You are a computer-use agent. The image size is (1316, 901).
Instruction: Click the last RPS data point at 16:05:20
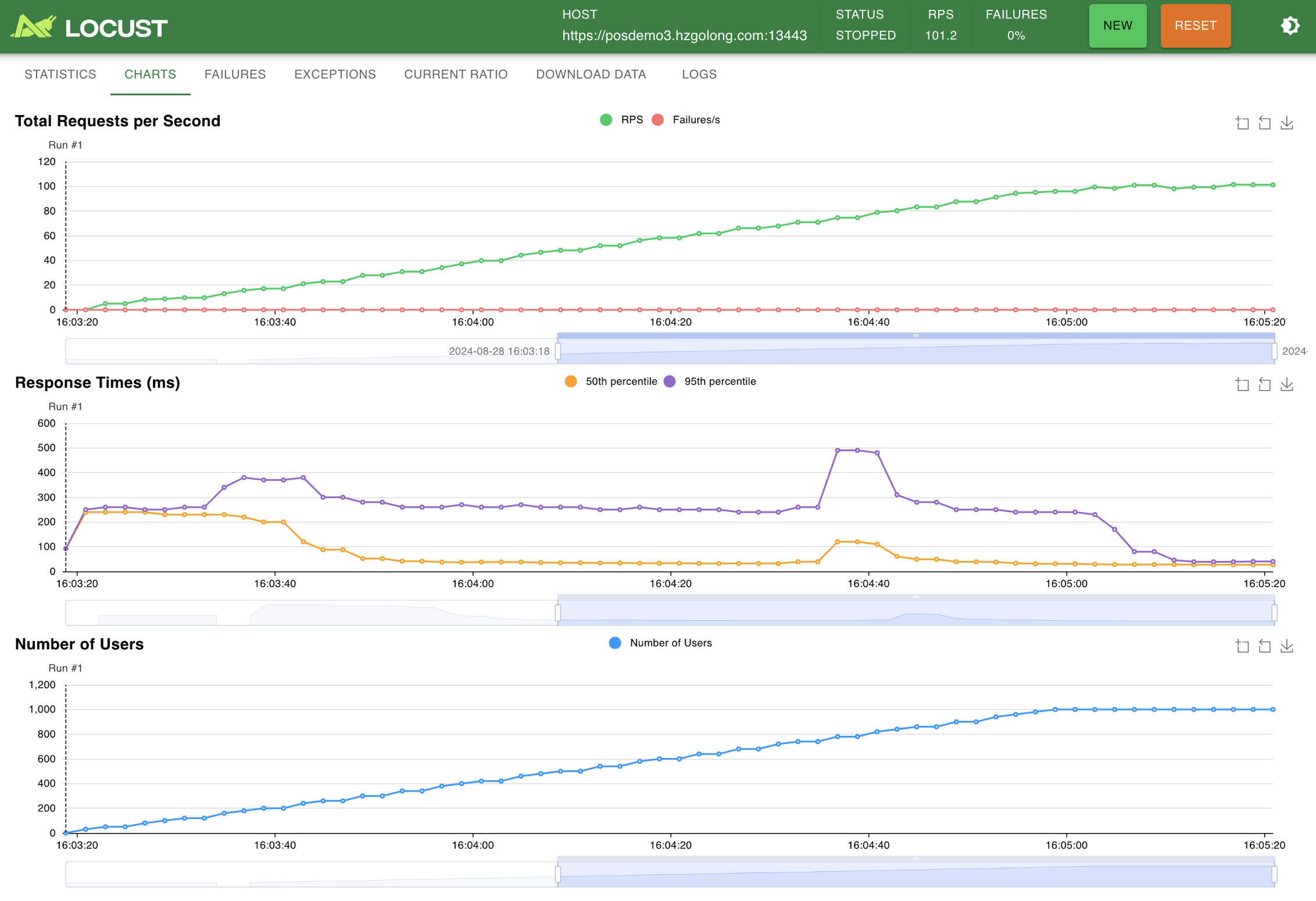(x=1273, y=185)
